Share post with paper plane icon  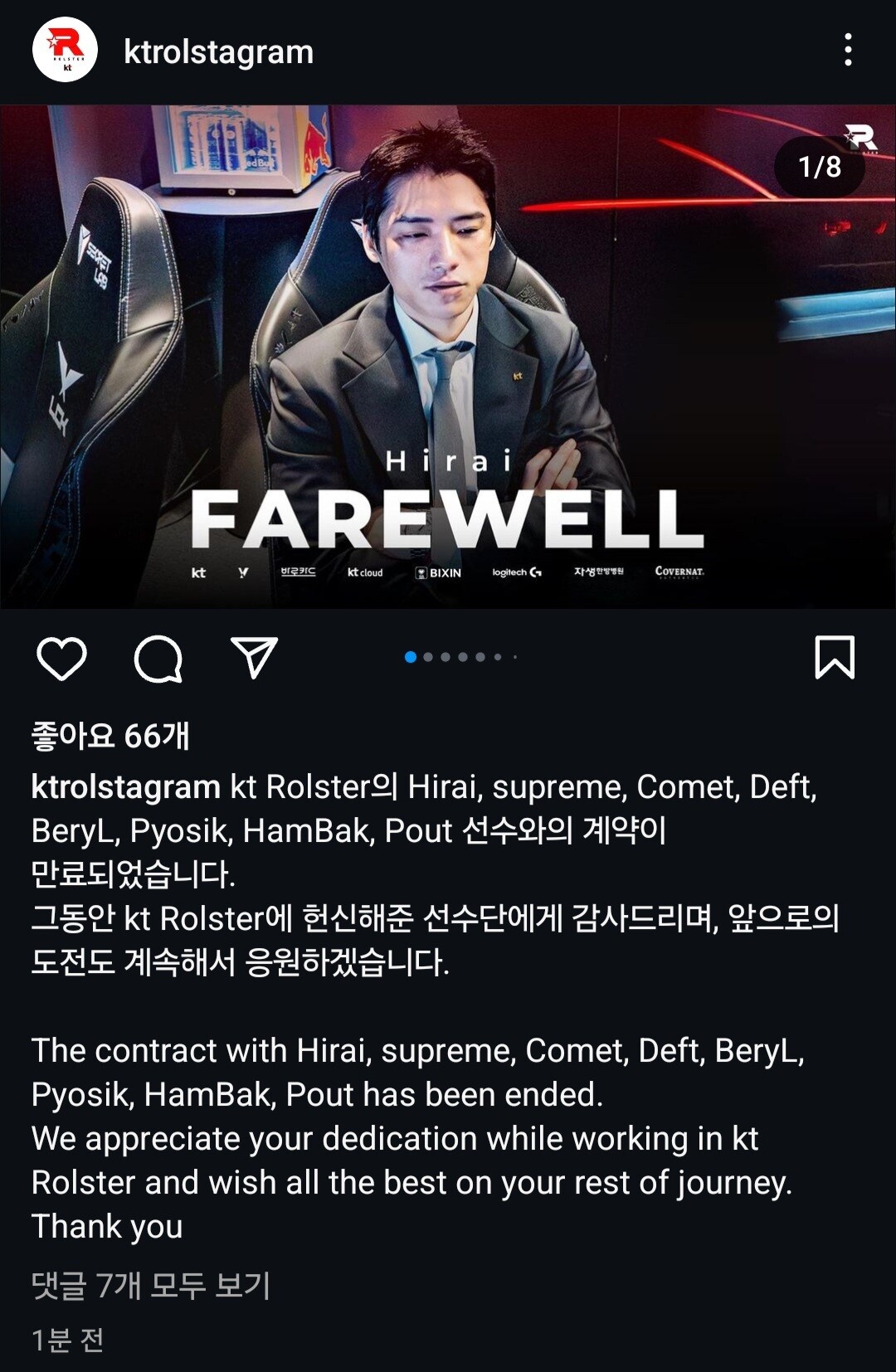[254, 658]
